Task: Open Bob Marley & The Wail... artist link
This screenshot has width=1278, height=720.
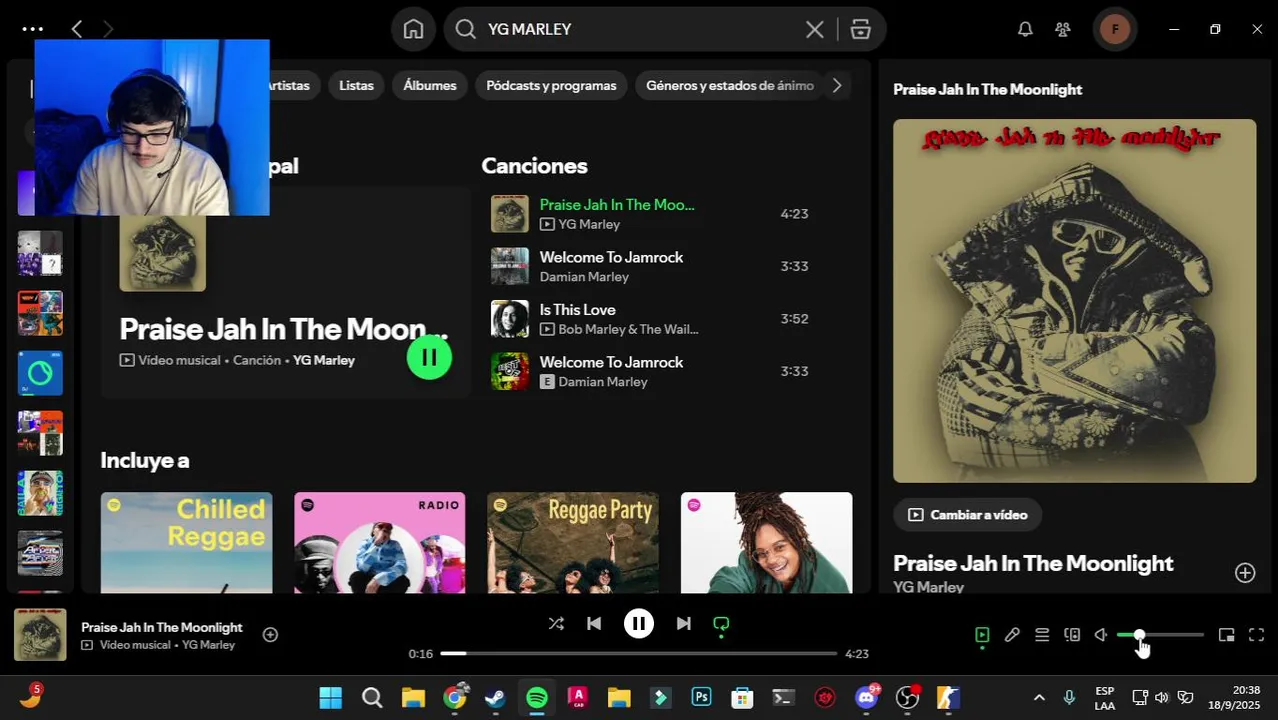Action: click(x=628, y=329)
